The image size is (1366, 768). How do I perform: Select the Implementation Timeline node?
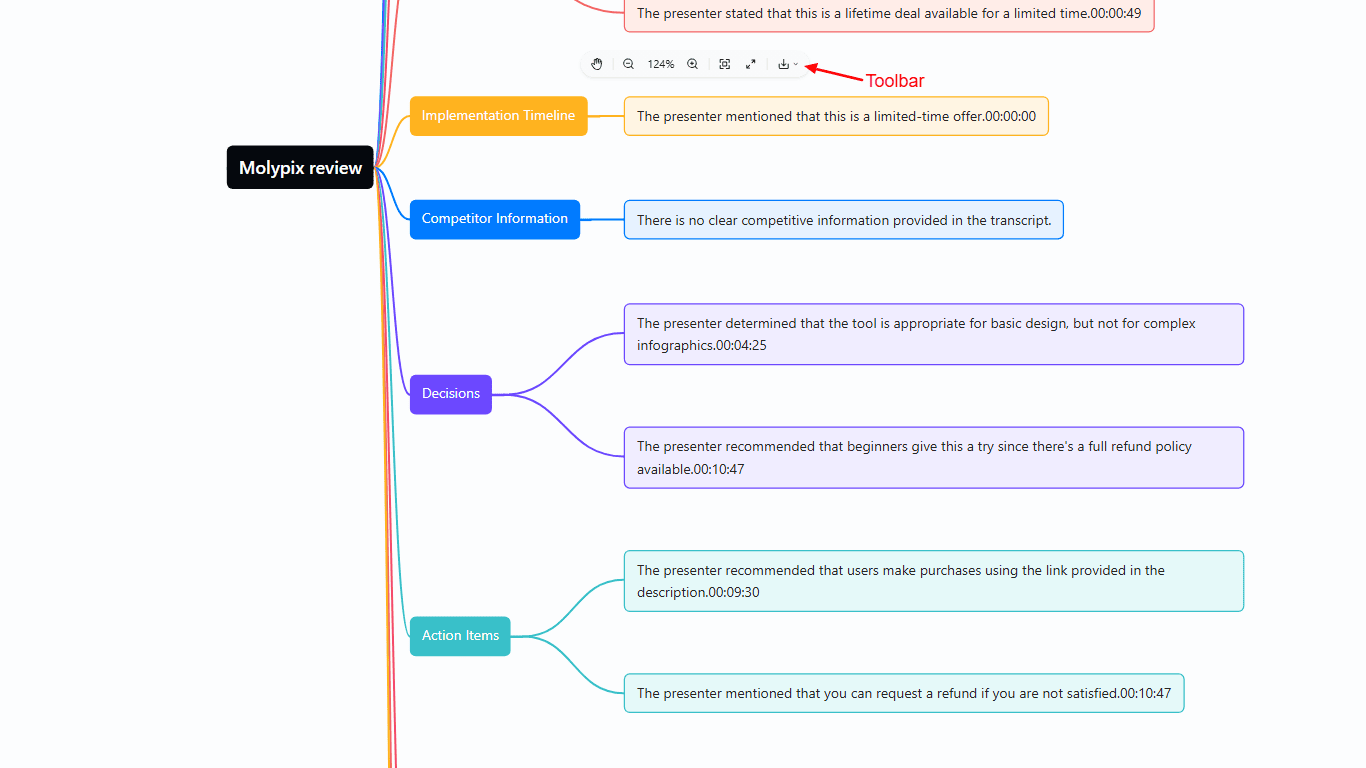(498, 116)
